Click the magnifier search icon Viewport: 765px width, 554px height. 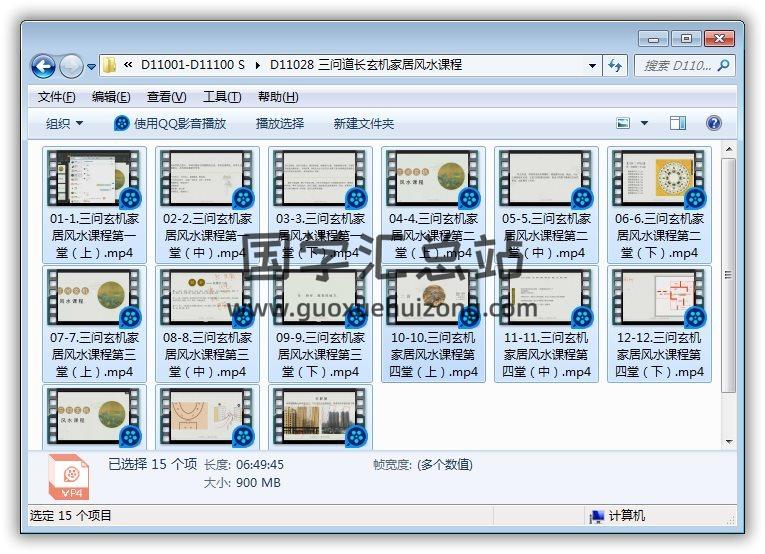724,65
